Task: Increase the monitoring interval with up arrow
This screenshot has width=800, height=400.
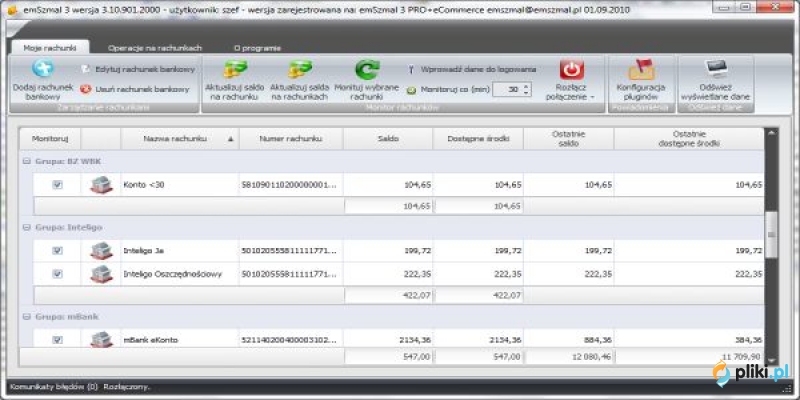Action: point(527,86)
